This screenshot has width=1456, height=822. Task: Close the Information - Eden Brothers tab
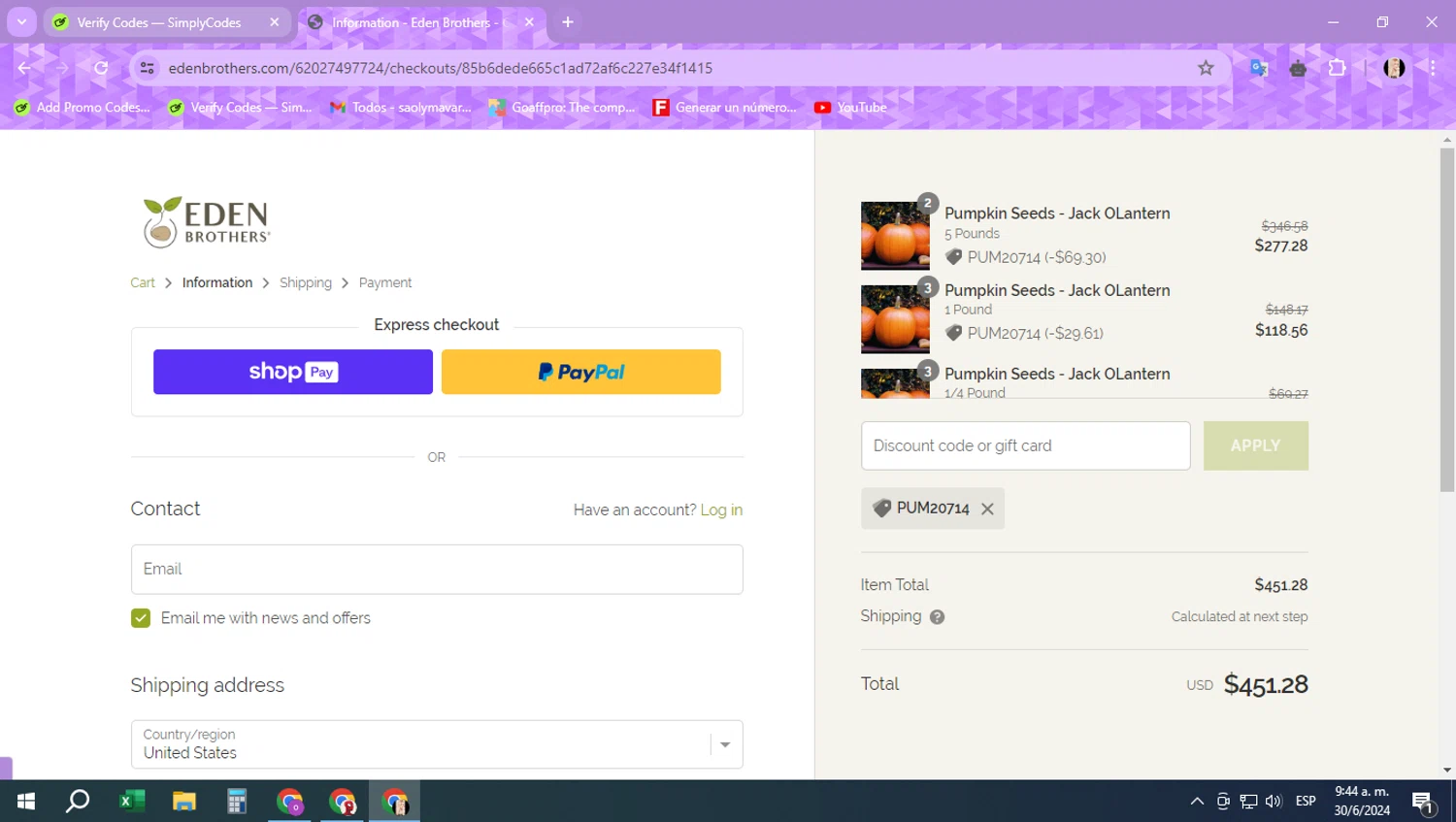pyautogui.click(x=529, y=21)
